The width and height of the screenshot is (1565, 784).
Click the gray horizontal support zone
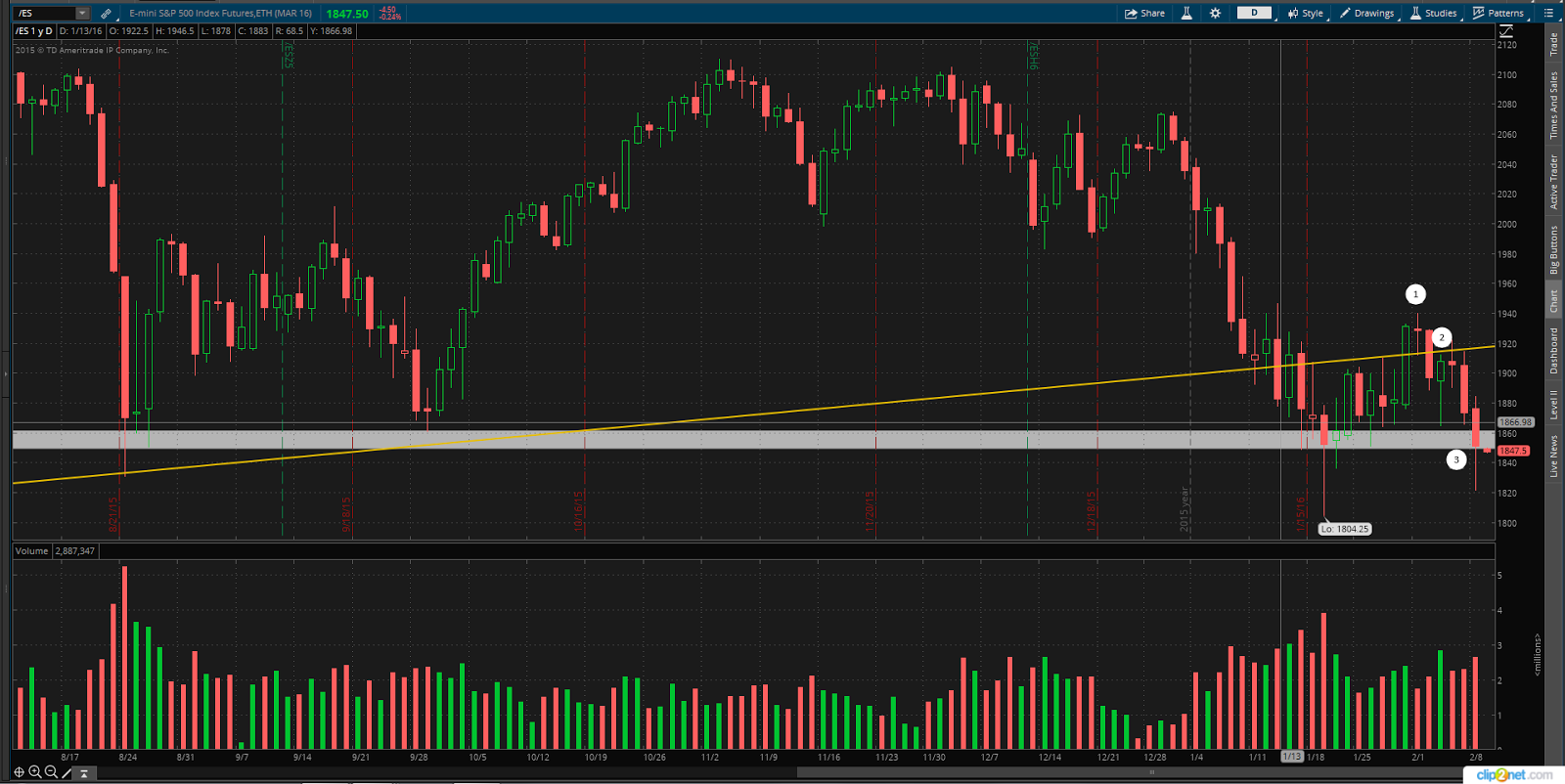tap(753, 440)
